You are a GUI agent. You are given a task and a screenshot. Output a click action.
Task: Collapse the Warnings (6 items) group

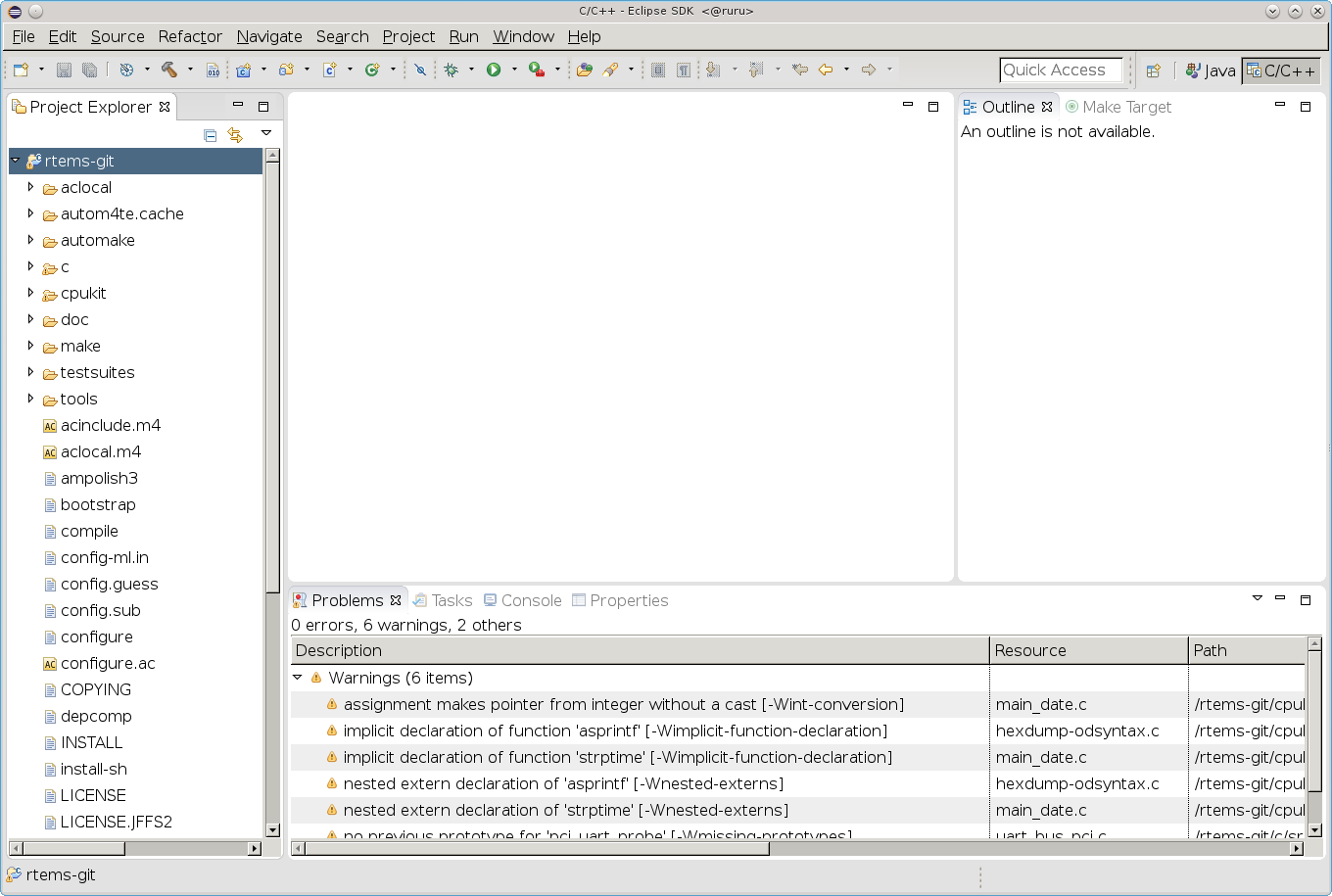(298, 678)
